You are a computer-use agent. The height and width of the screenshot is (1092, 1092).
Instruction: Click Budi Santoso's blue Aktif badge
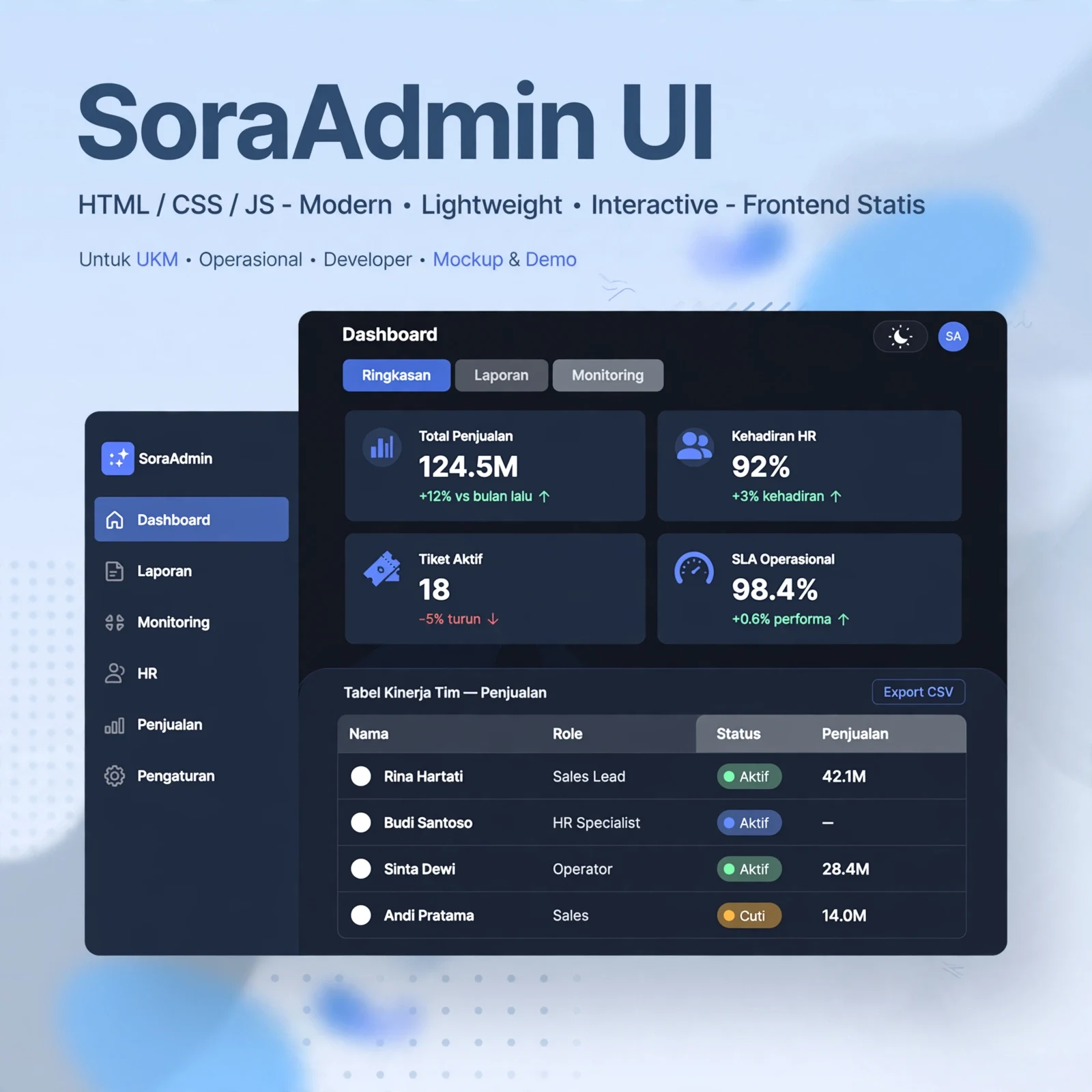click(749, 822)
